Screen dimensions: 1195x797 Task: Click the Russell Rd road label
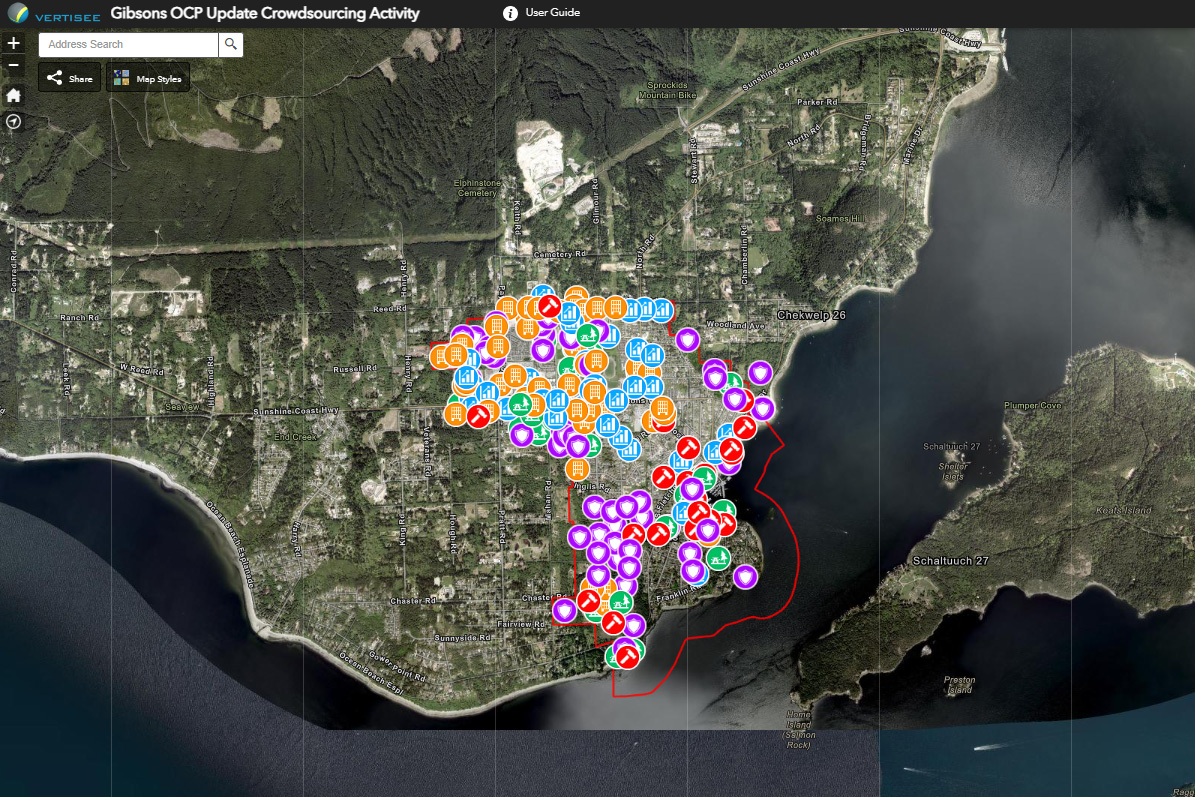pos(355,369)
